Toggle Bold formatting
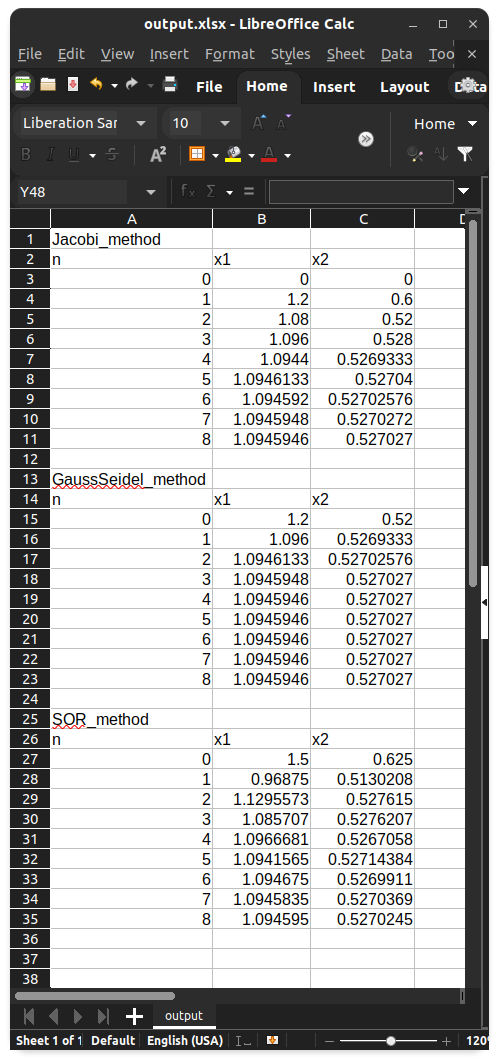Screen dimensions: 499x1061 pyautogui.click(x=26, y=155)
